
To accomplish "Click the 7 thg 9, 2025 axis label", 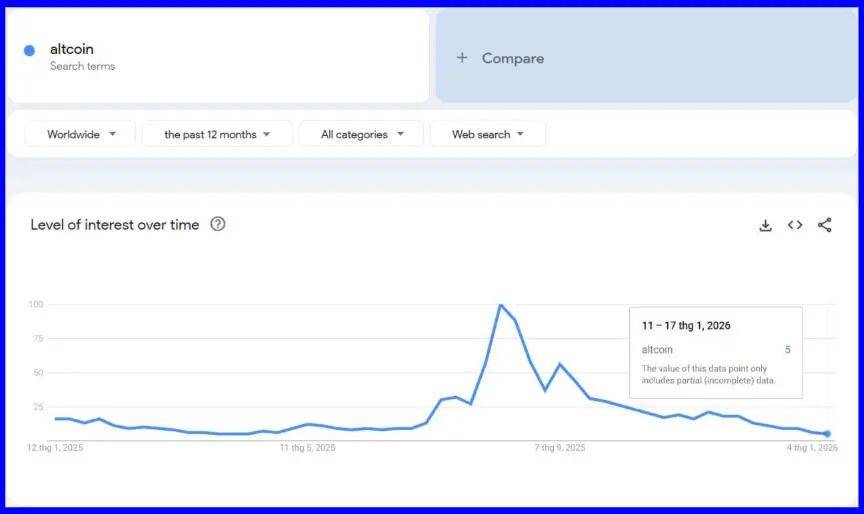I will (x=560, y=448).
